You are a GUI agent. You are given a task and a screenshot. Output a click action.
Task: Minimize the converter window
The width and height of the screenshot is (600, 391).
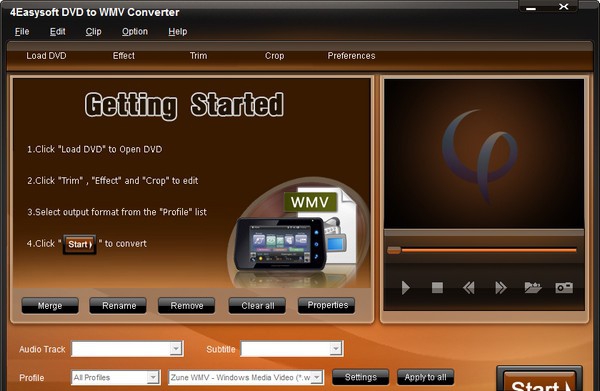[x=531, y=7]
